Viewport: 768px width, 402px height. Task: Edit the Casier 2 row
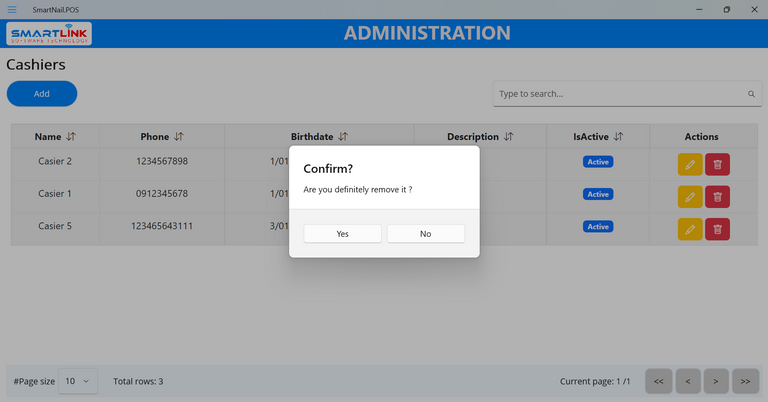[690, 162]
